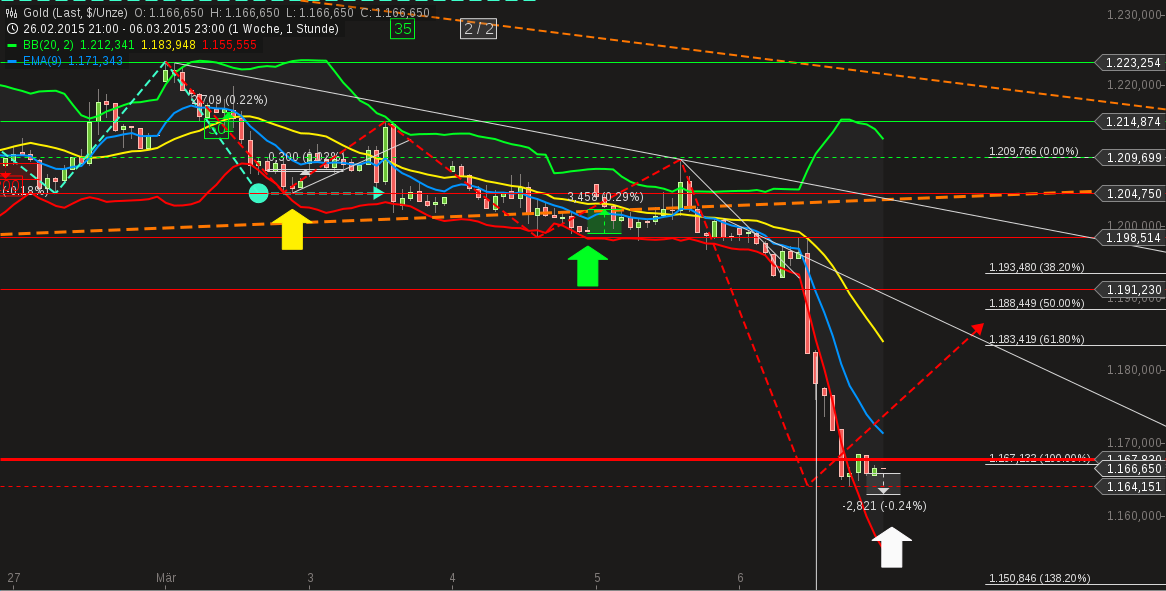Click Fibonacci label 1.209,766 (0.00%)
This screenshot has height=591, width=1166.
[x=1034, y=151]
